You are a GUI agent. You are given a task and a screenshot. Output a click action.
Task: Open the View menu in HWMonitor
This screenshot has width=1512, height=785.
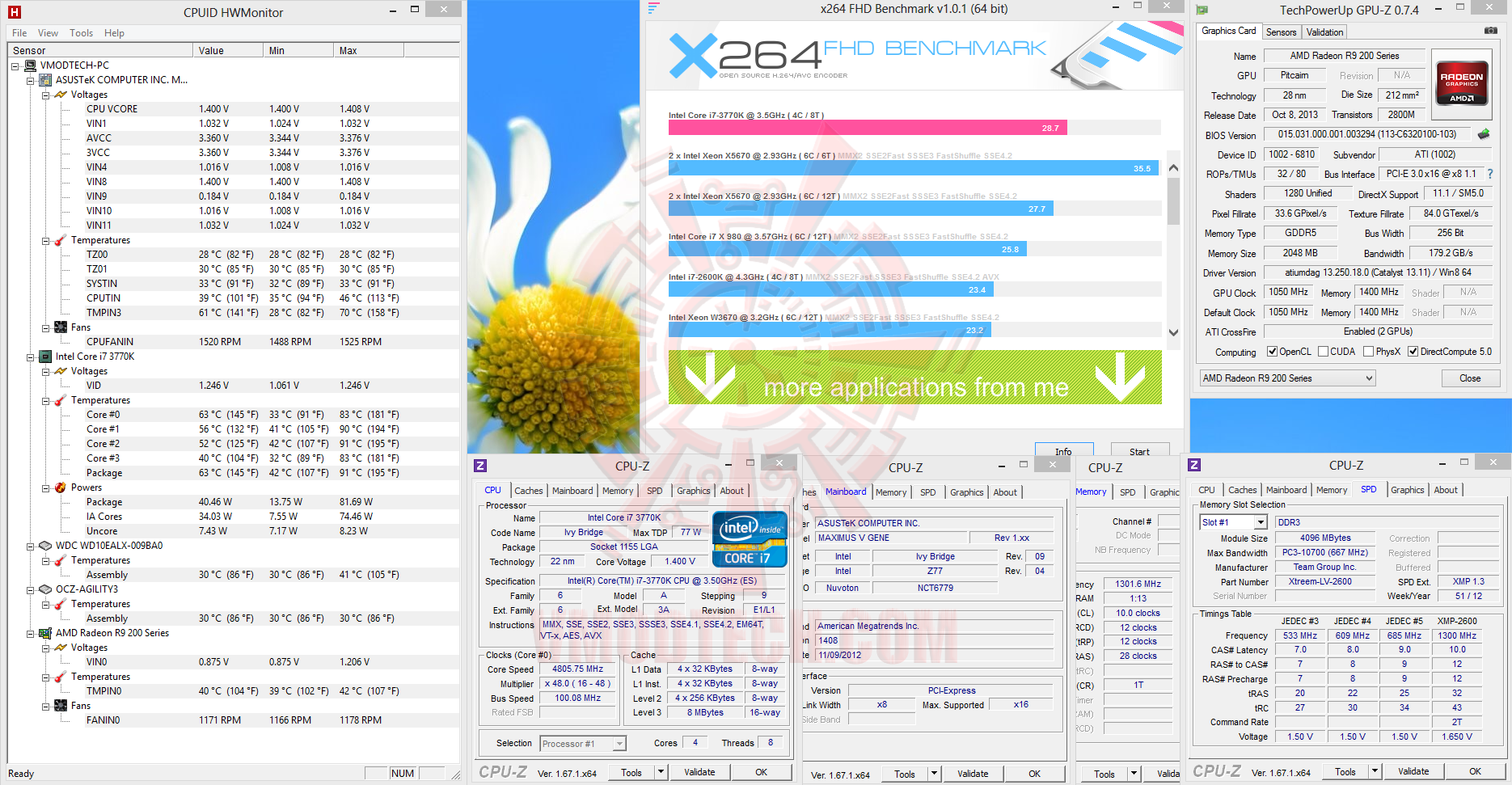pos(48,33)
